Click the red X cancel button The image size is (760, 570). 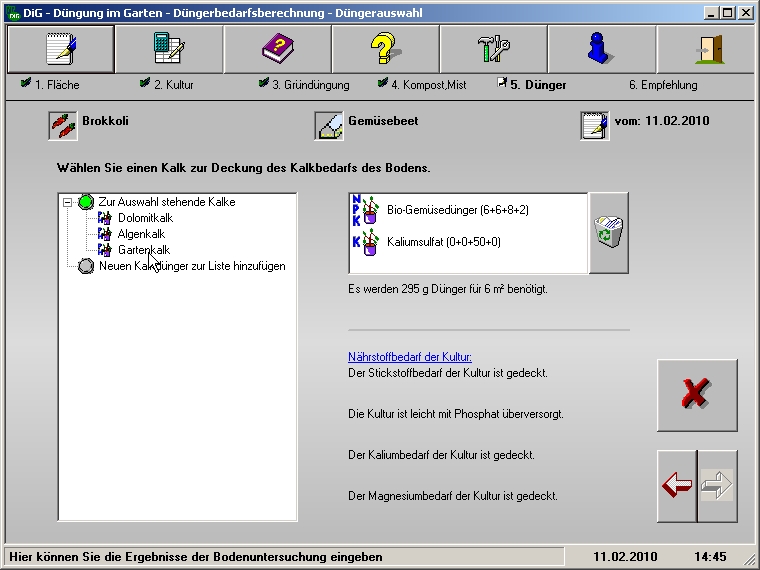pyautogui.click(x=696, y=395)
